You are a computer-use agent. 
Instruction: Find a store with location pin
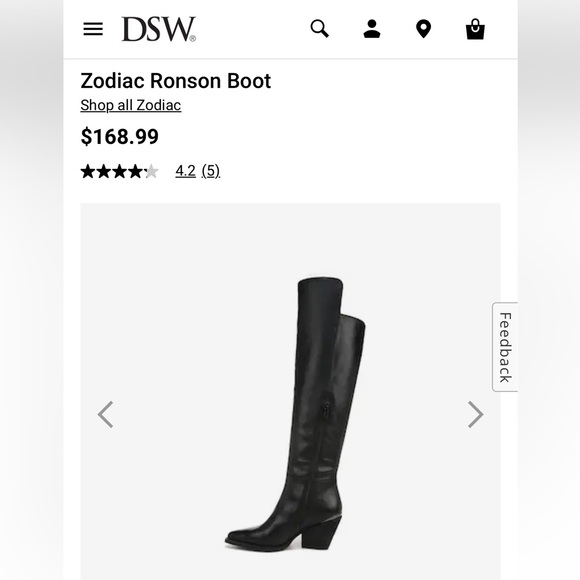[x=424, y=29]
